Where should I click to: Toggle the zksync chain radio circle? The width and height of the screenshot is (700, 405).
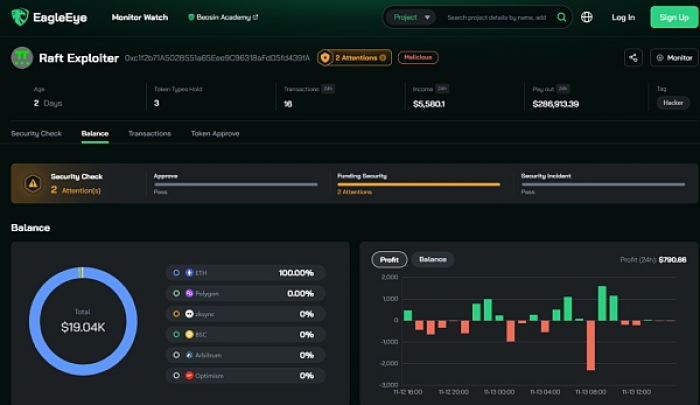click(x=176, y=314)
